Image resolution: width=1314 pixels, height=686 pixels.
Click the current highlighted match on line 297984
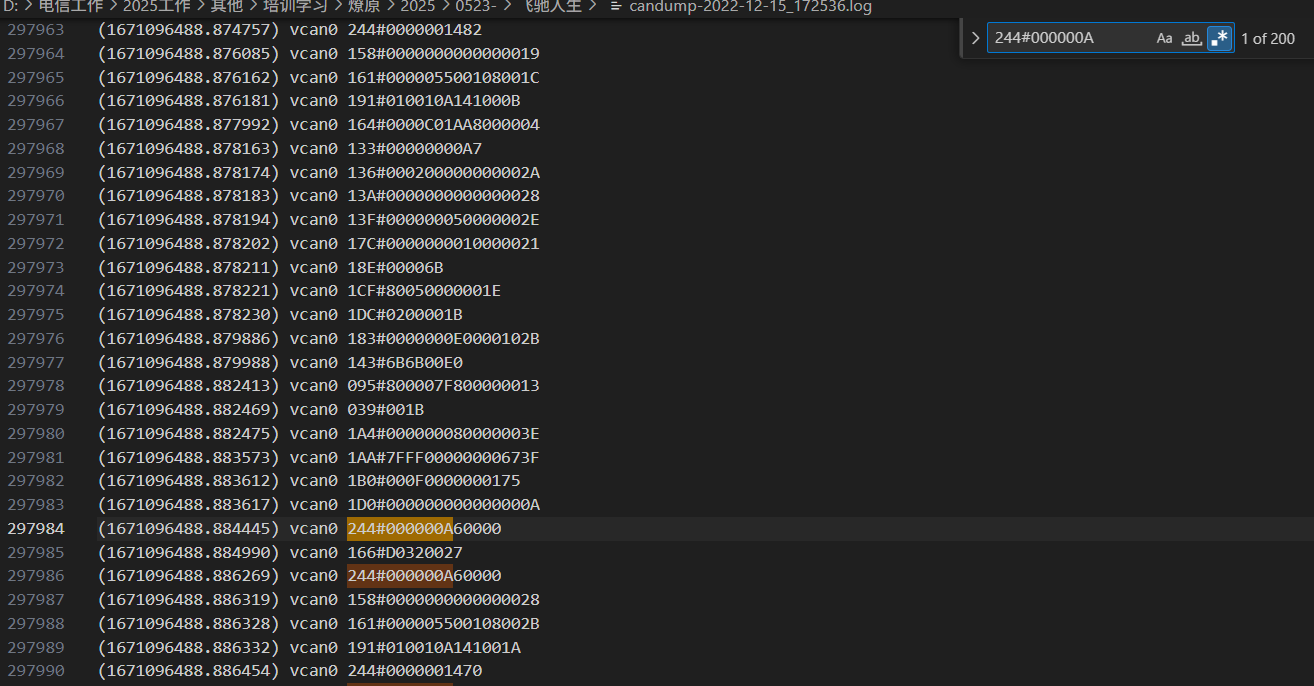tap(399, 529)
